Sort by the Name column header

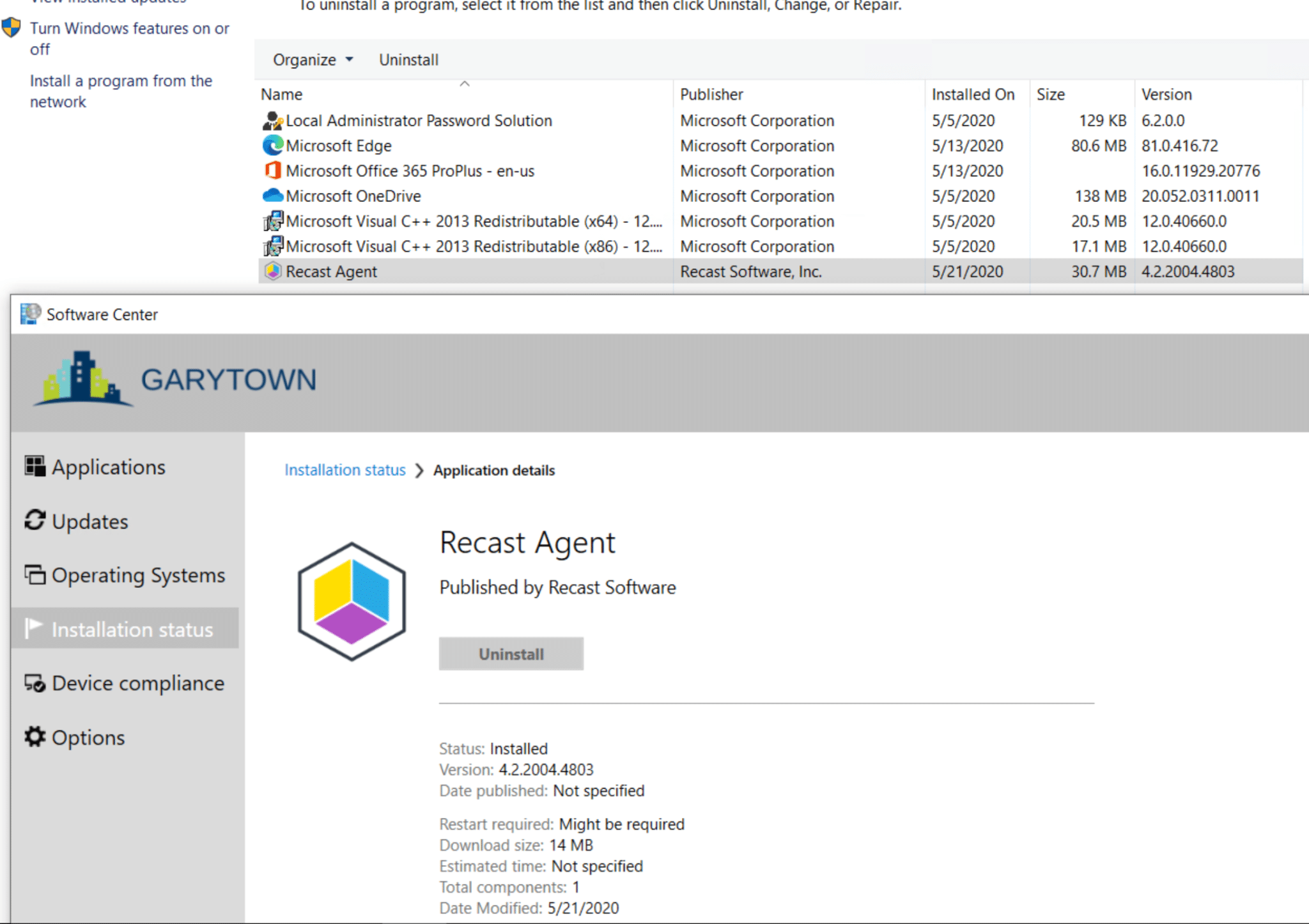[282, 95]
